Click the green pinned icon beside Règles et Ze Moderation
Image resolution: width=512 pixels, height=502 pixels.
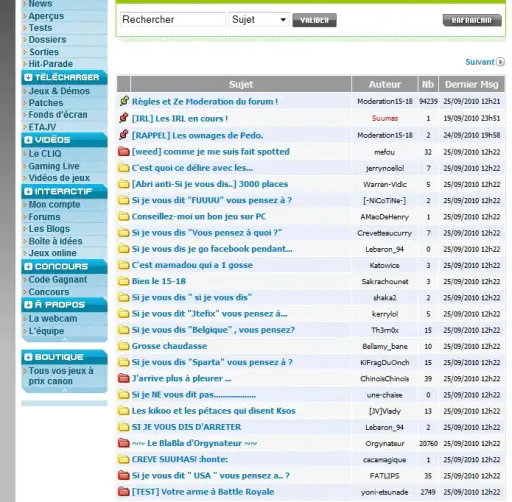tap(124, 101)
